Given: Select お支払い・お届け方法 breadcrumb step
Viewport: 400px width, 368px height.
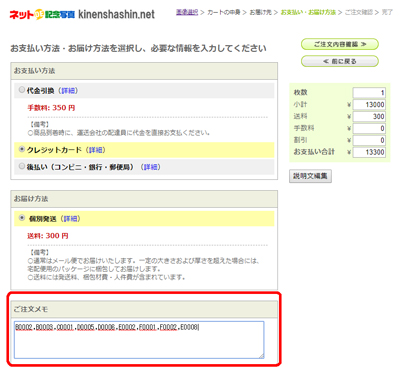Looking at the screenshot, I should [x=308, y=12].
